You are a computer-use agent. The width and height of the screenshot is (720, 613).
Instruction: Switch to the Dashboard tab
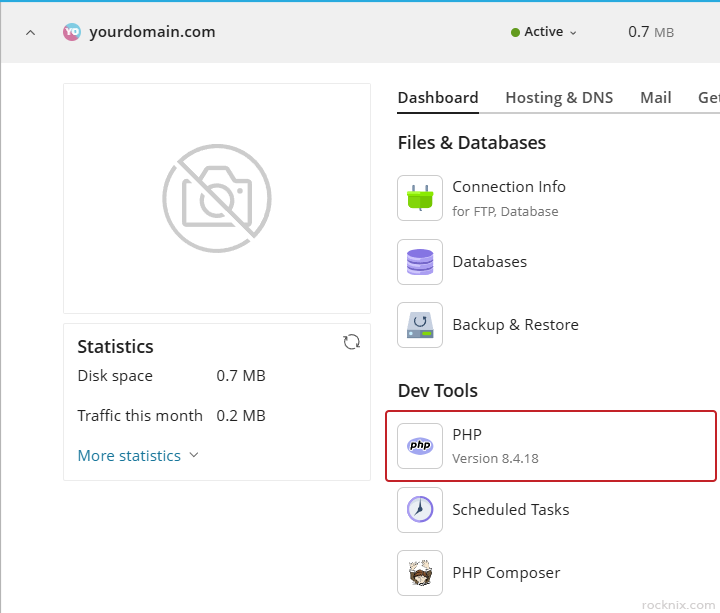[438, 97]
